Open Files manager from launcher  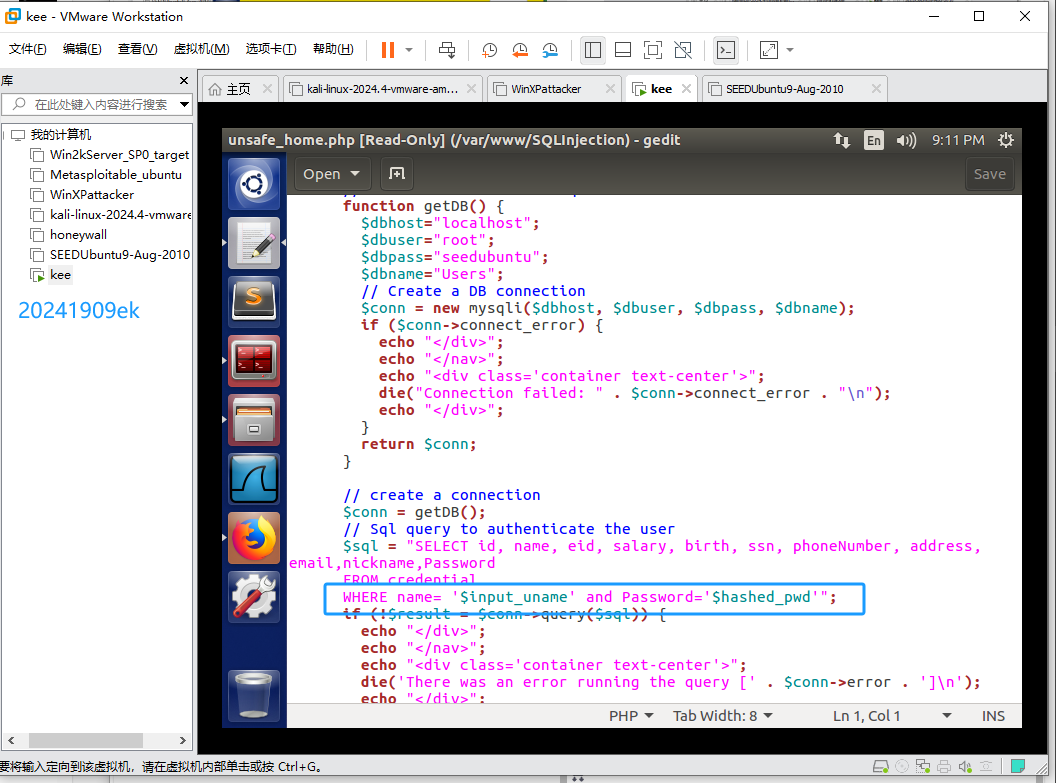[x=254, y=420]
